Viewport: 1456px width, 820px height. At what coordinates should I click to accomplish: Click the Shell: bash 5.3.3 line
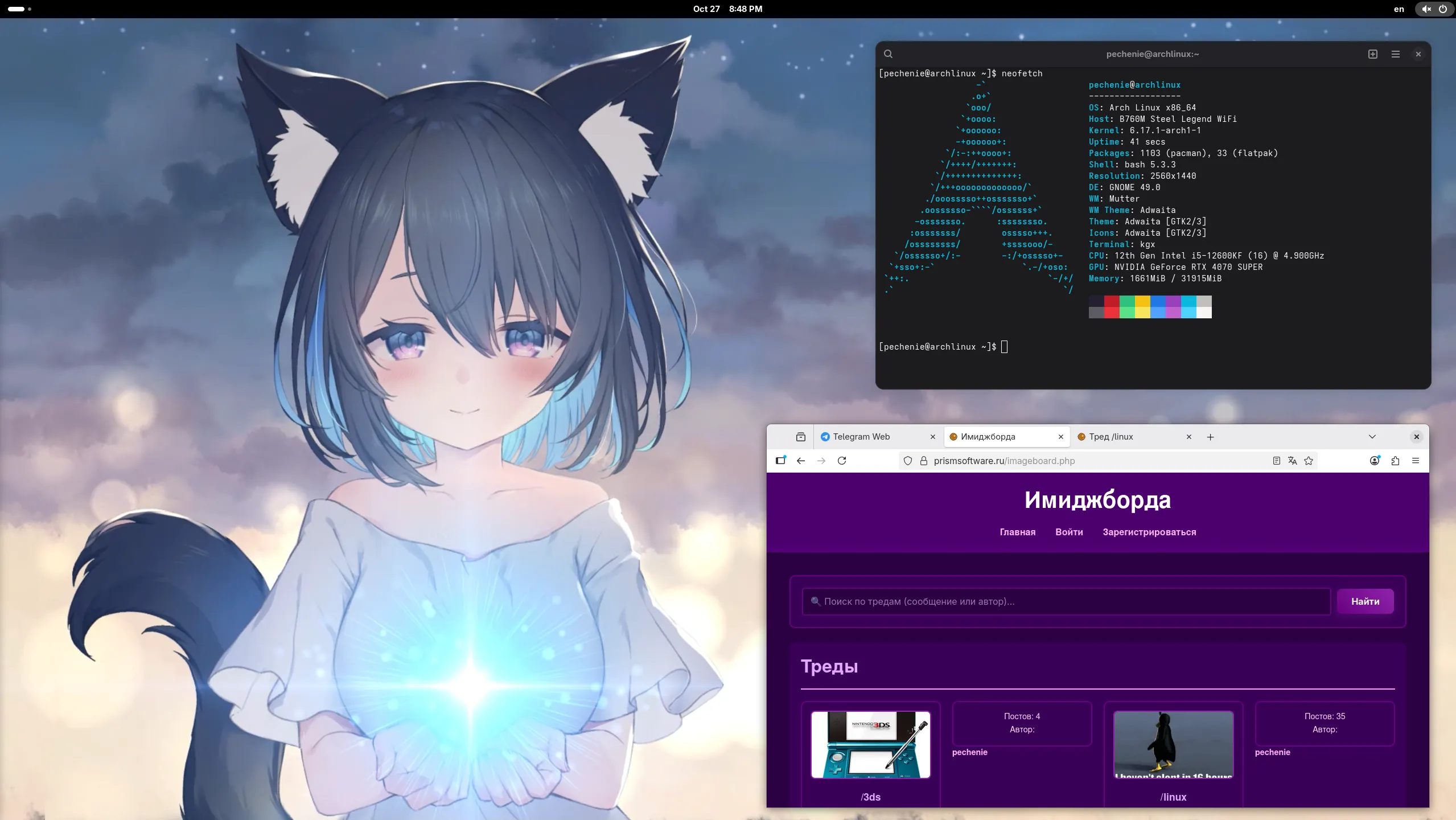(x=1132, y=165)
